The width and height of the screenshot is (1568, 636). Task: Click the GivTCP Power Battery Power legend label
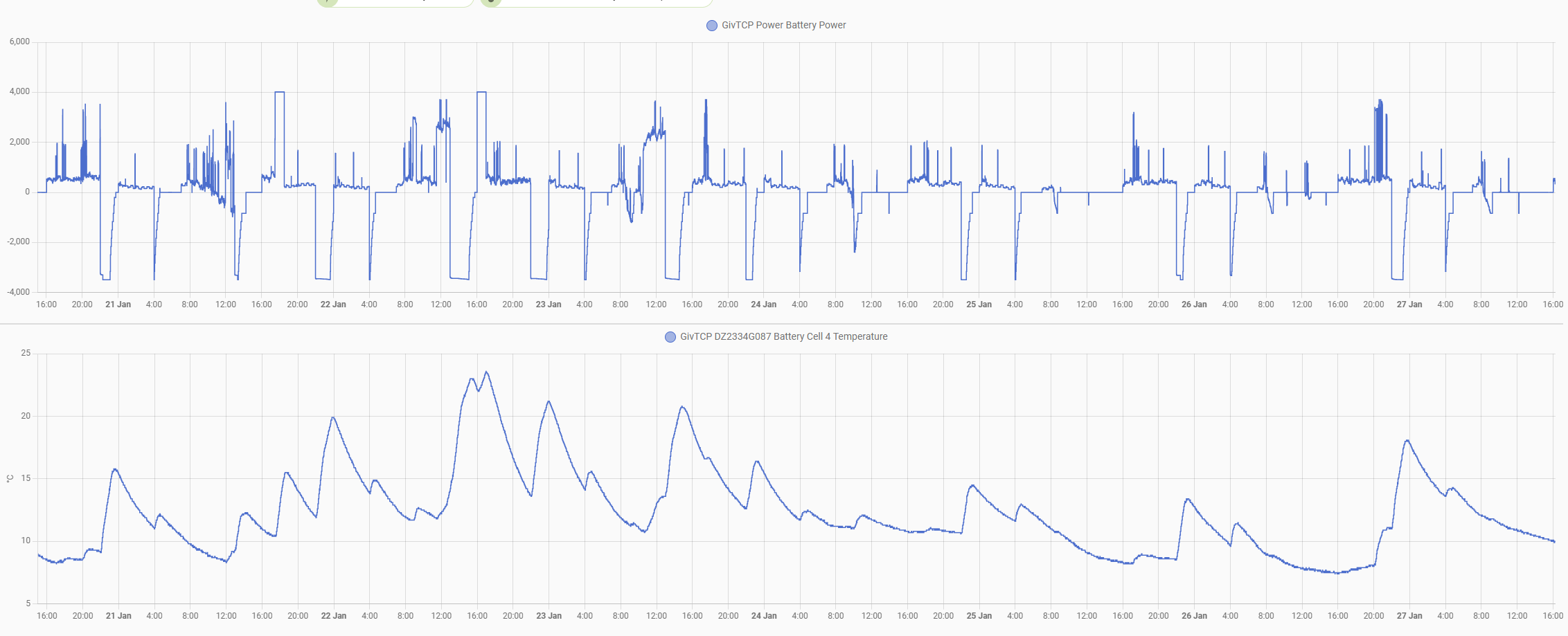click(783, 25)
